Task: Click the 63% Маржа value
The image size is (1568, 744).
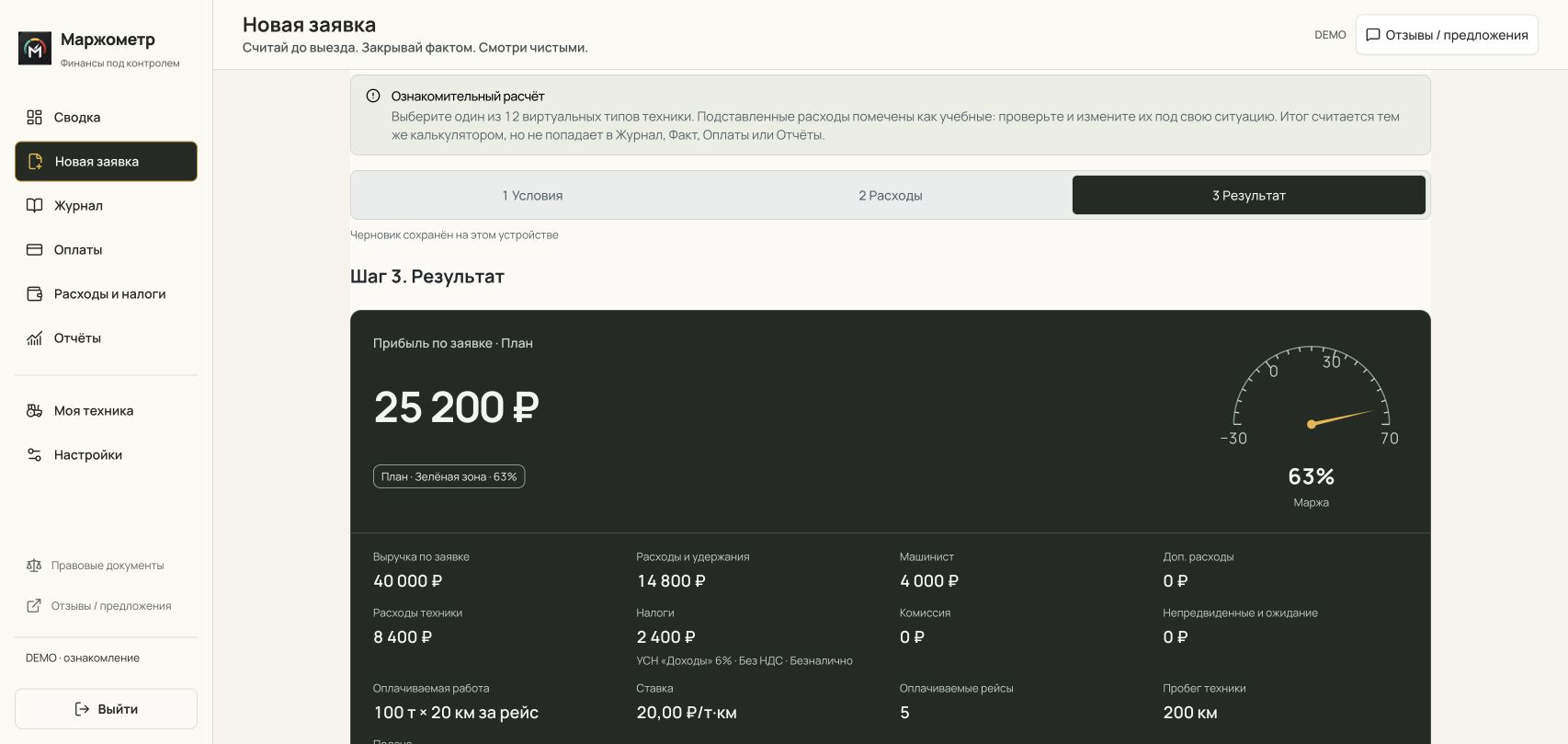Action: tap(1312, 476)
